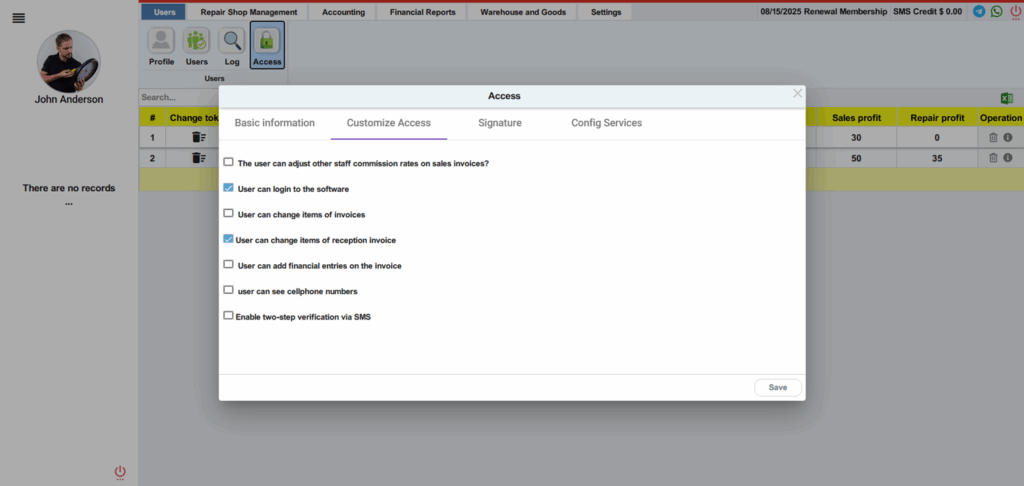Export the table with the Excel icon
This screenshot has width=1024, height=486.
1006,98
